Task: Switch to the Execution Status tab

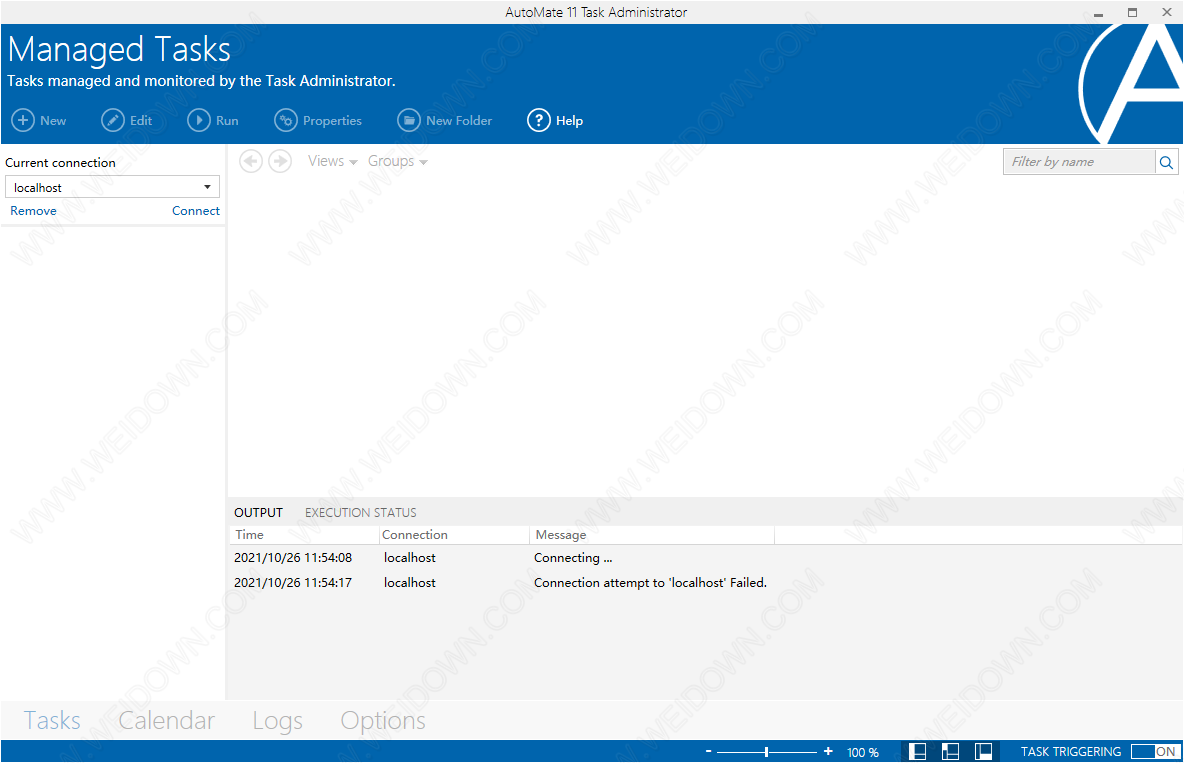Action: pyautogui.click(x=360, y=513)
